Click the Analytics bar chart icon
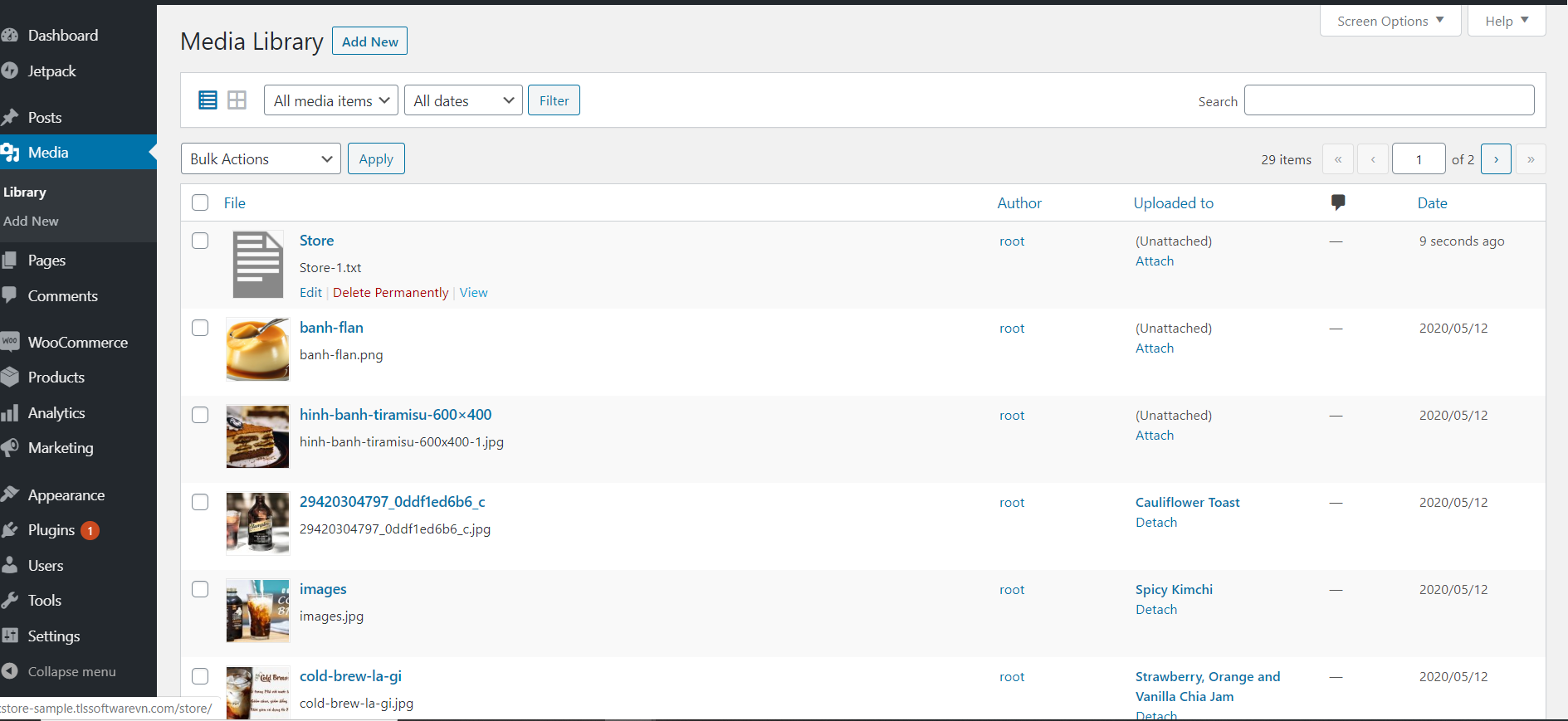This screenshot has width=1568, height=721. tap(9, 413)
